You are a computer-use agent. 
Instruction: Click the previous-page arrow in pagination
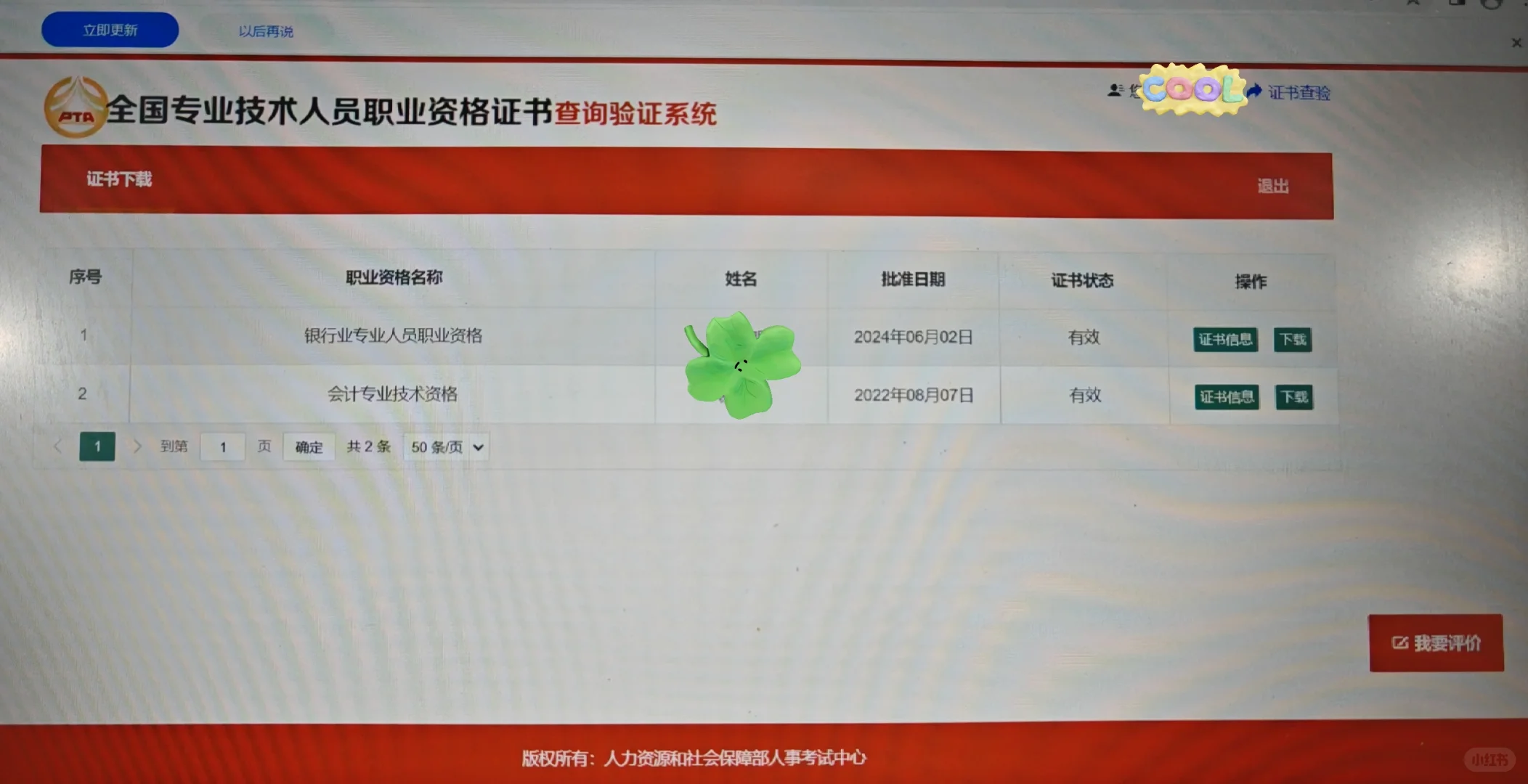(57, 447)
